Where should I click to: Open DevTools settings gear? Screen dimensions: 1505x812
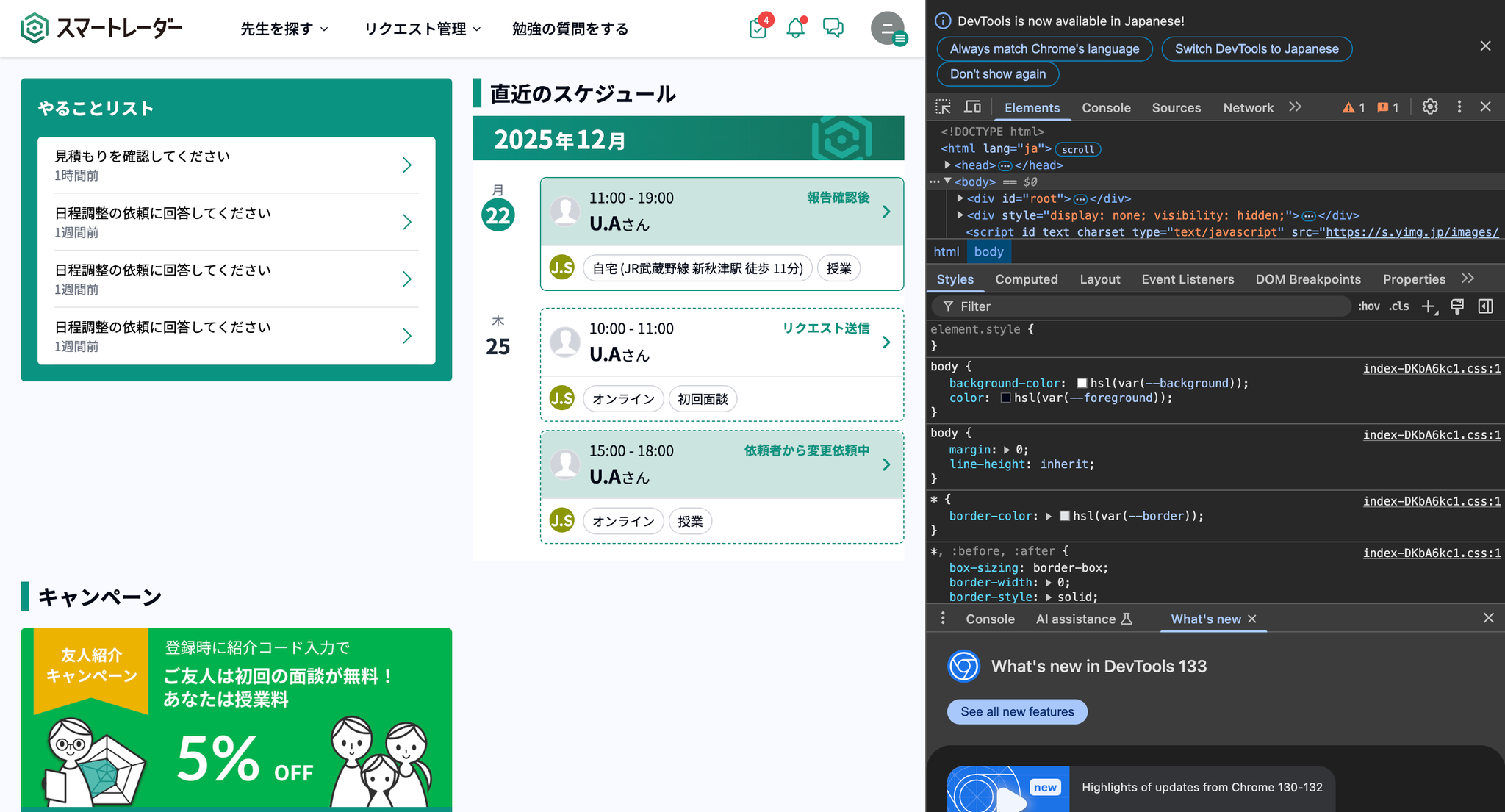tap(1429, 107)
